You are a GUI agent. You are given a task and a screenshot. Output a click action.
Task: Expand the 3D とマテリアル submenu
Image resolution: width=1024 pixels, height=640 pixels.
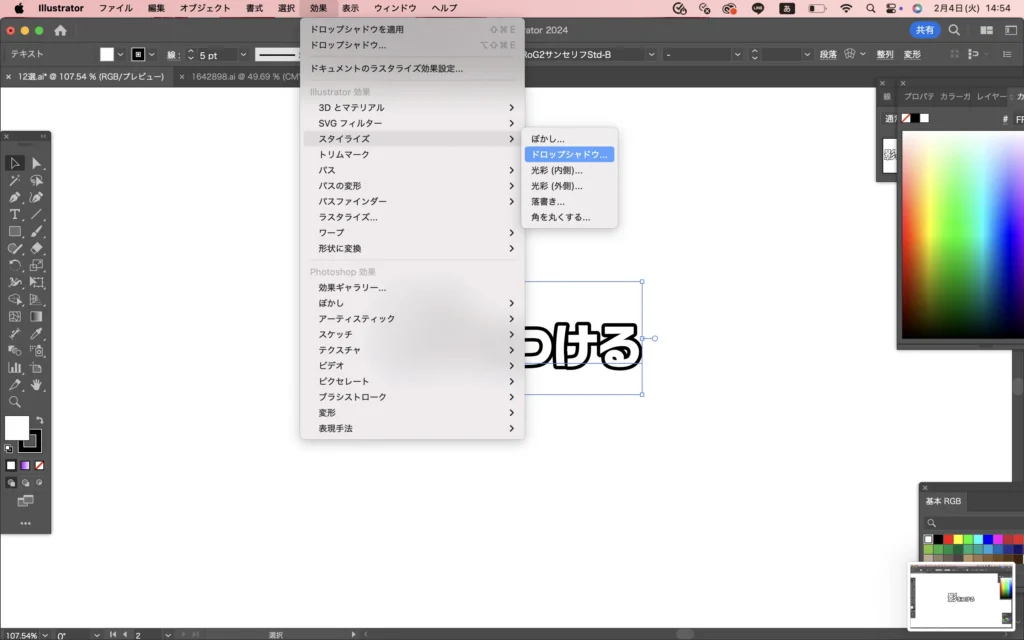tap(412, 107)
